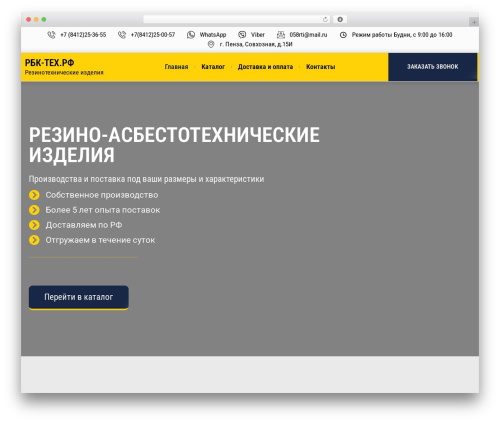The image size is (500, 423).
Task: Click the РБК-ТЕХ.РФ site logo
Action: click(50, 63)
